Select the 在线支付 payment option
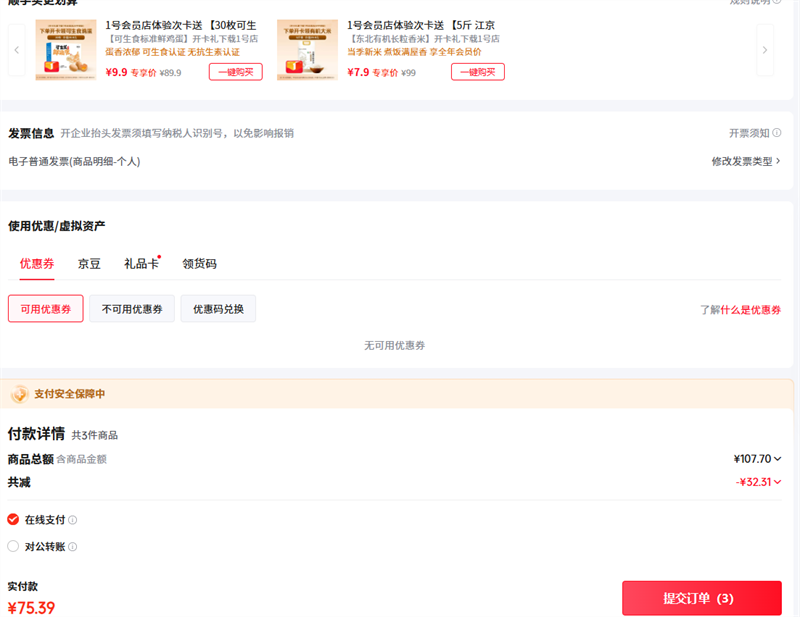800x617 pixels. (13, 519)
